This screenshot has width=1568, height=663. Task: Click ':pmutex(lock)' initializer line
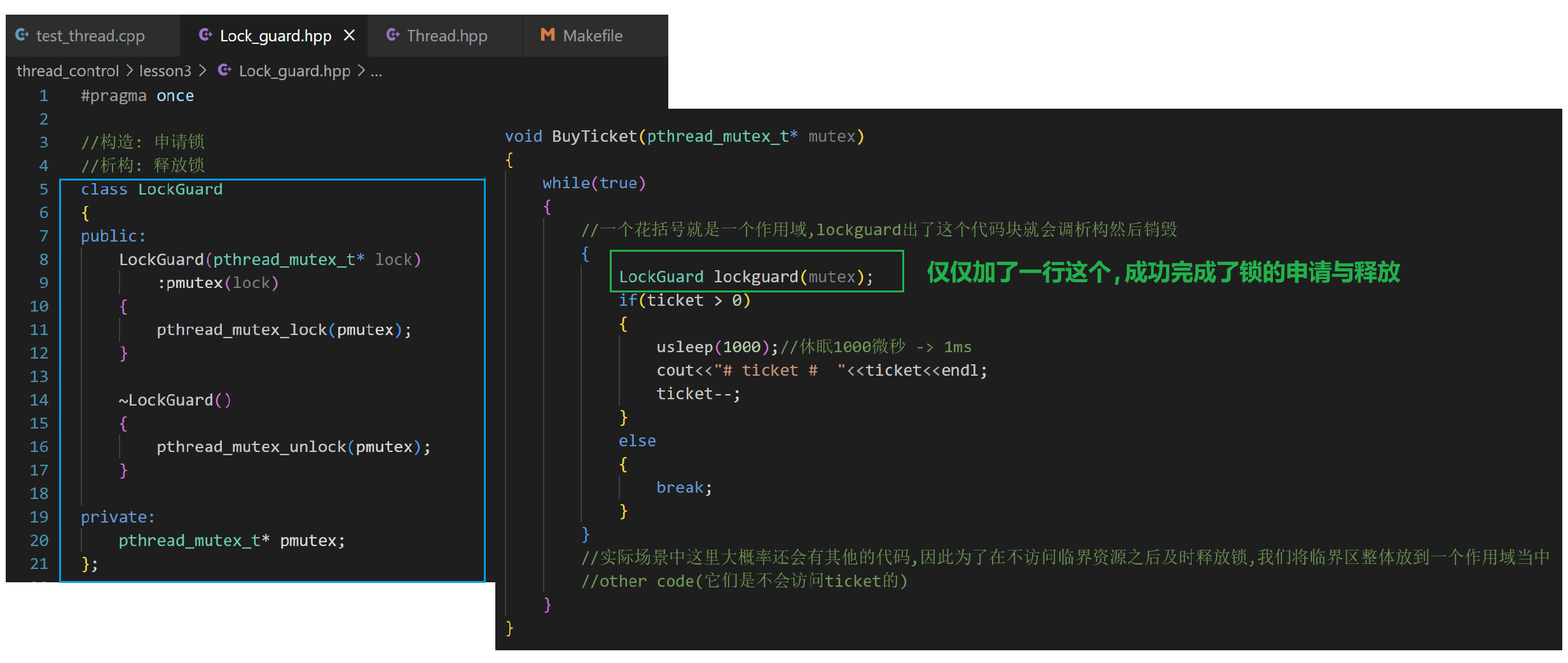[218, 283]
